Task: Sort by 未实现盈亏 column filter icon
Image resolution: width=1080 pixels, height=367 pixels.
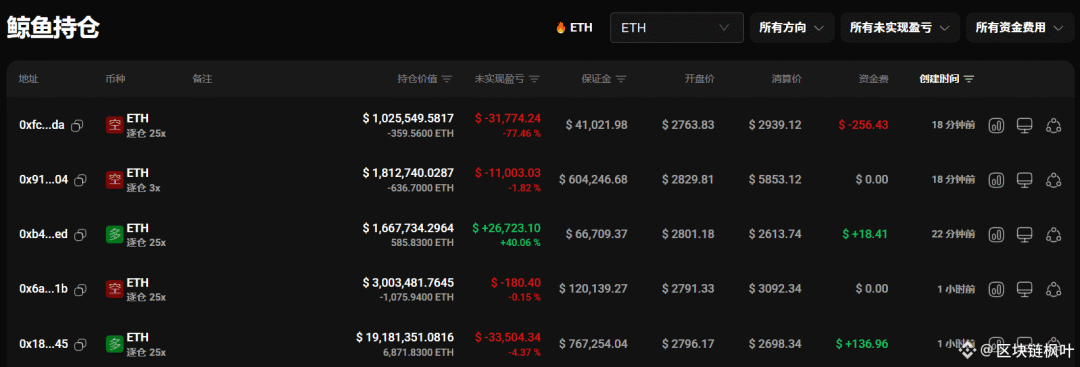Action: pyautogui.click(x=534, y=79)
